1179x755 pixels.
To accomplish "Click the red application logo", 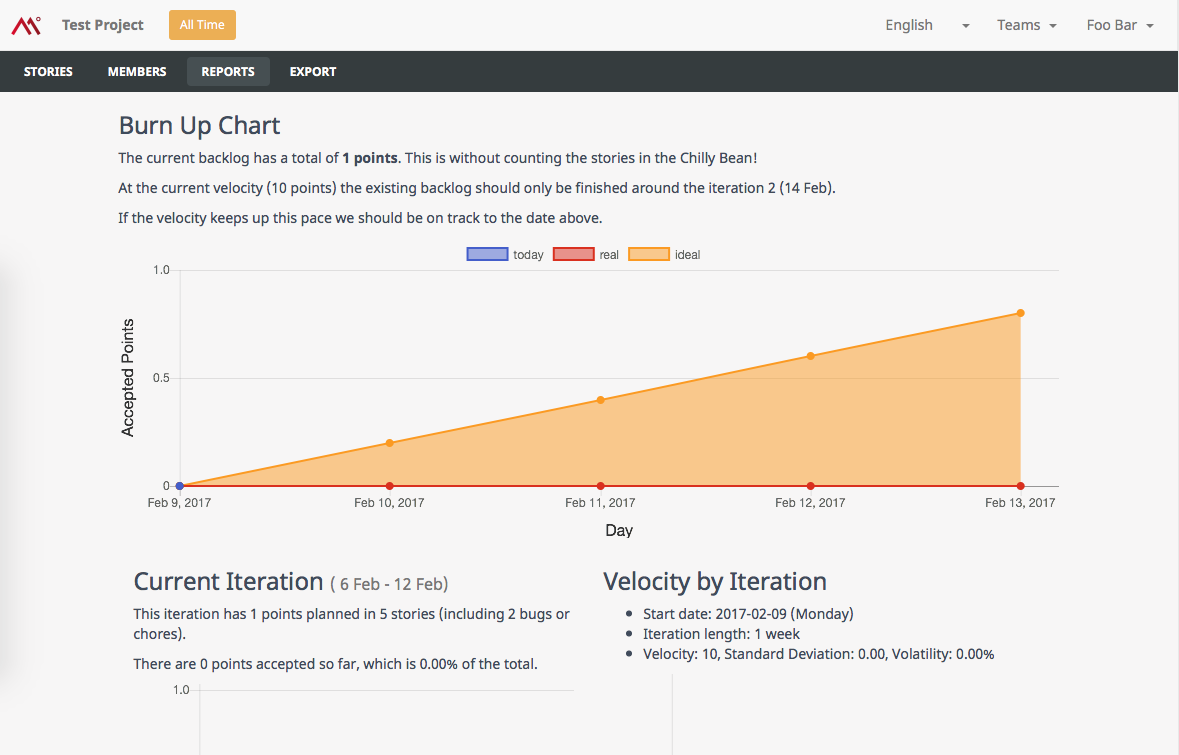I will tap(25, 24).
